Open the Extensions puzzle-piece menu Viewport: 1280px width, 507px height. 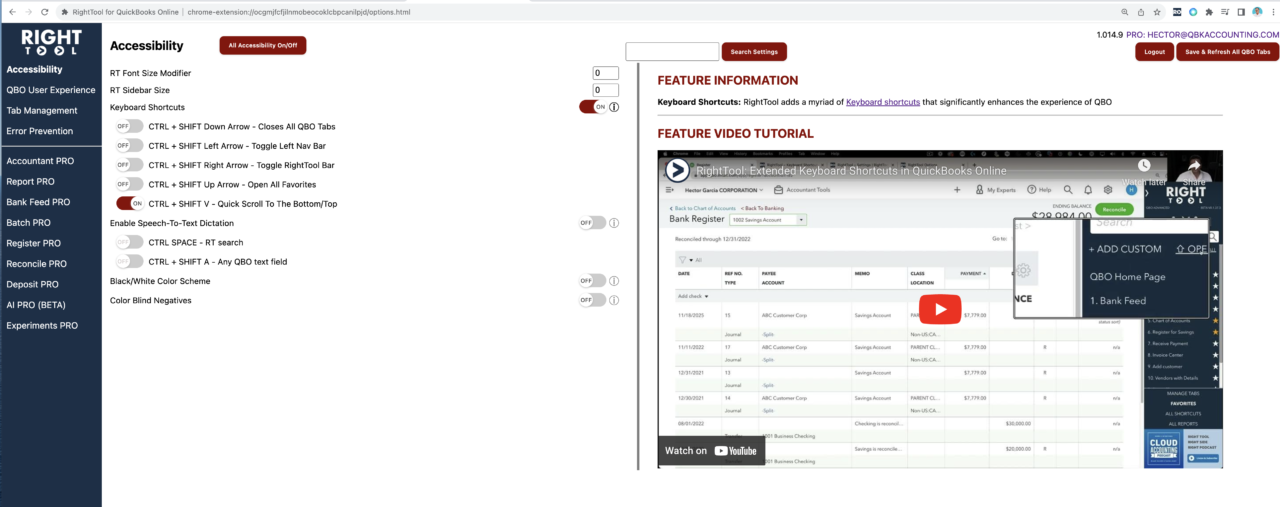1209,12
